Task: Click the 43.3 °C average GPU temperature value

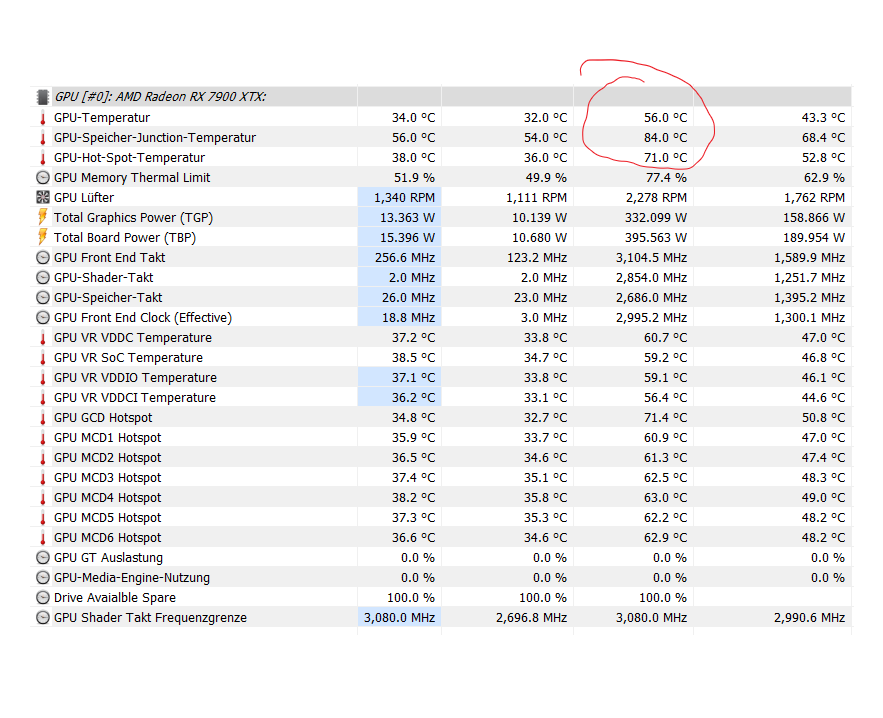Action: tap(823, 118)
